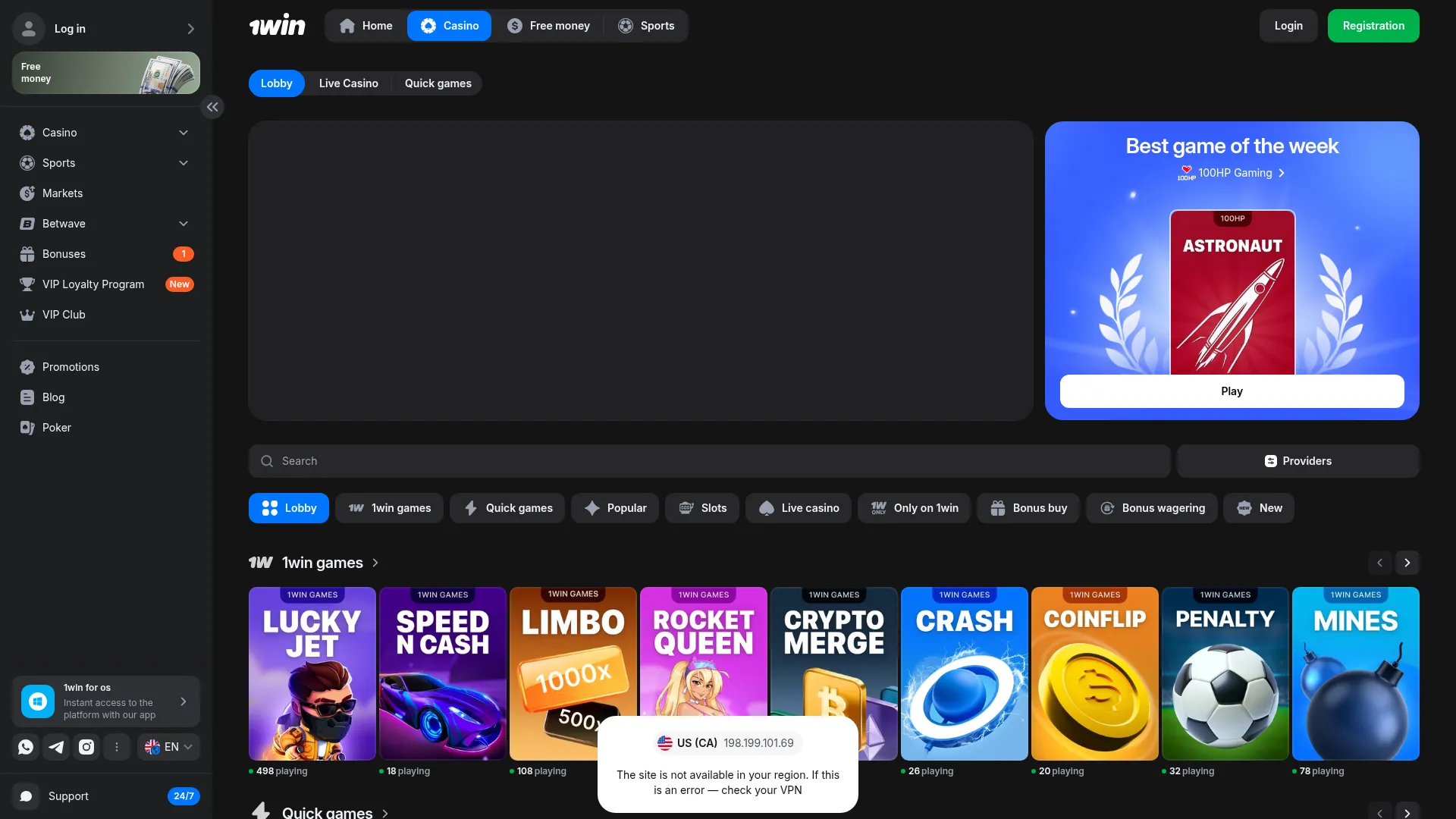
Task: Filter by New category
Action: click(x=1259, y=508)
